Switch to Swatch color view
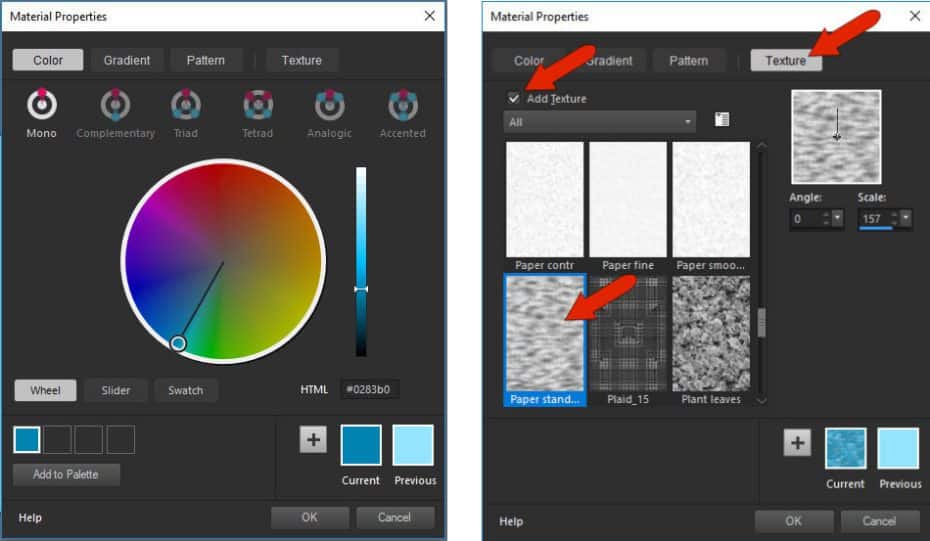The height and width of the screenshot is (541, 930). 186,390
